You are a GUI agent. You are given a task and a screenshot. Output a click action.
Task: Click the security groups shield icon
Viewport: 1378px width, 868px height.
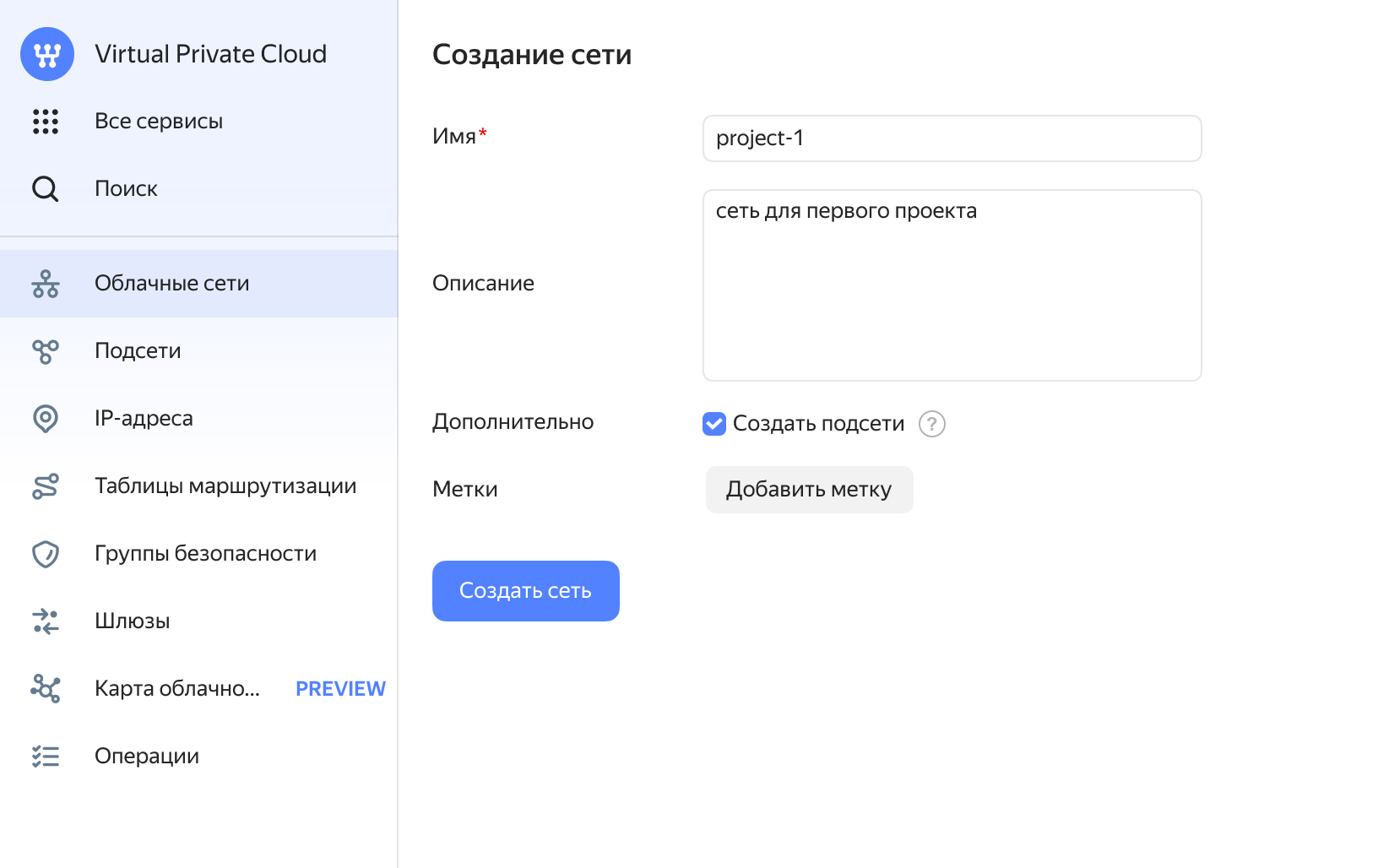click(46, 554)
